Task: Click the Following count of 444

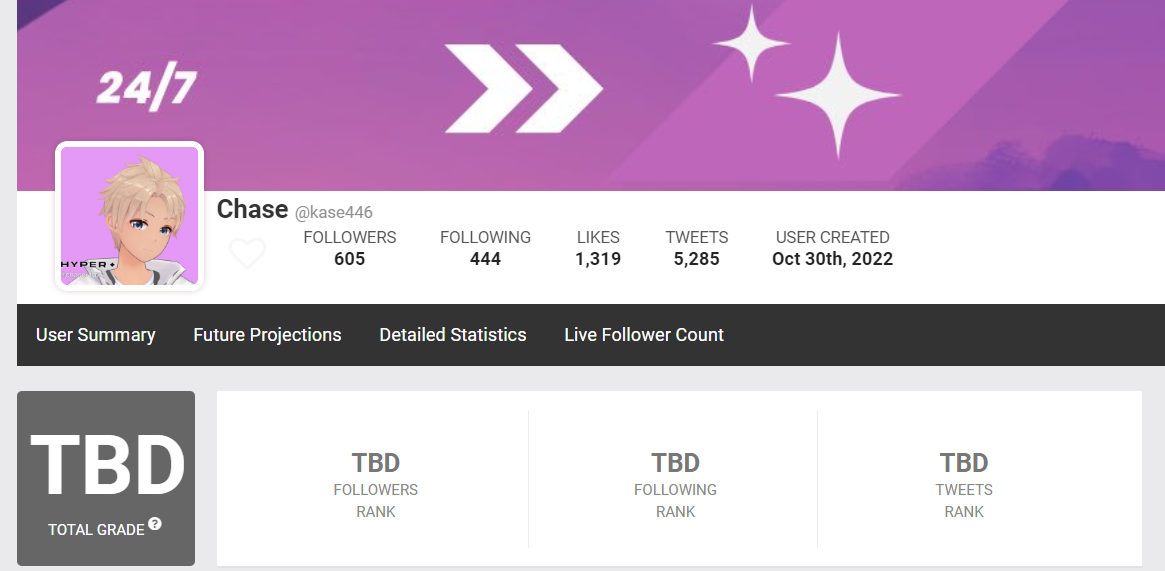Action: pyautogui.click(x=485, y=259)
